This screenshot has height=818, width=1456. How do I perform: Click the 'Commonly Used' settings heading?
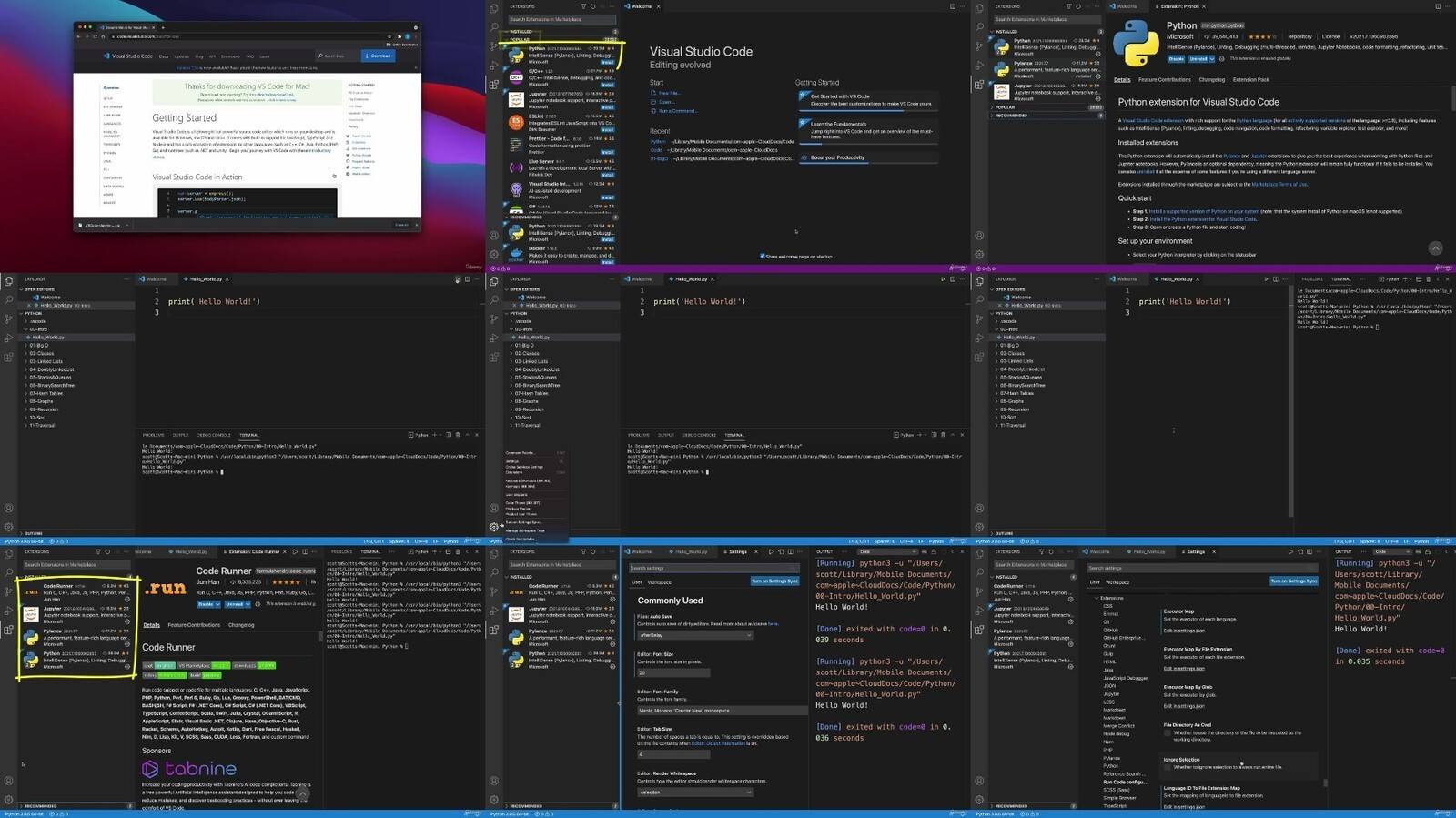click(670, 601)
